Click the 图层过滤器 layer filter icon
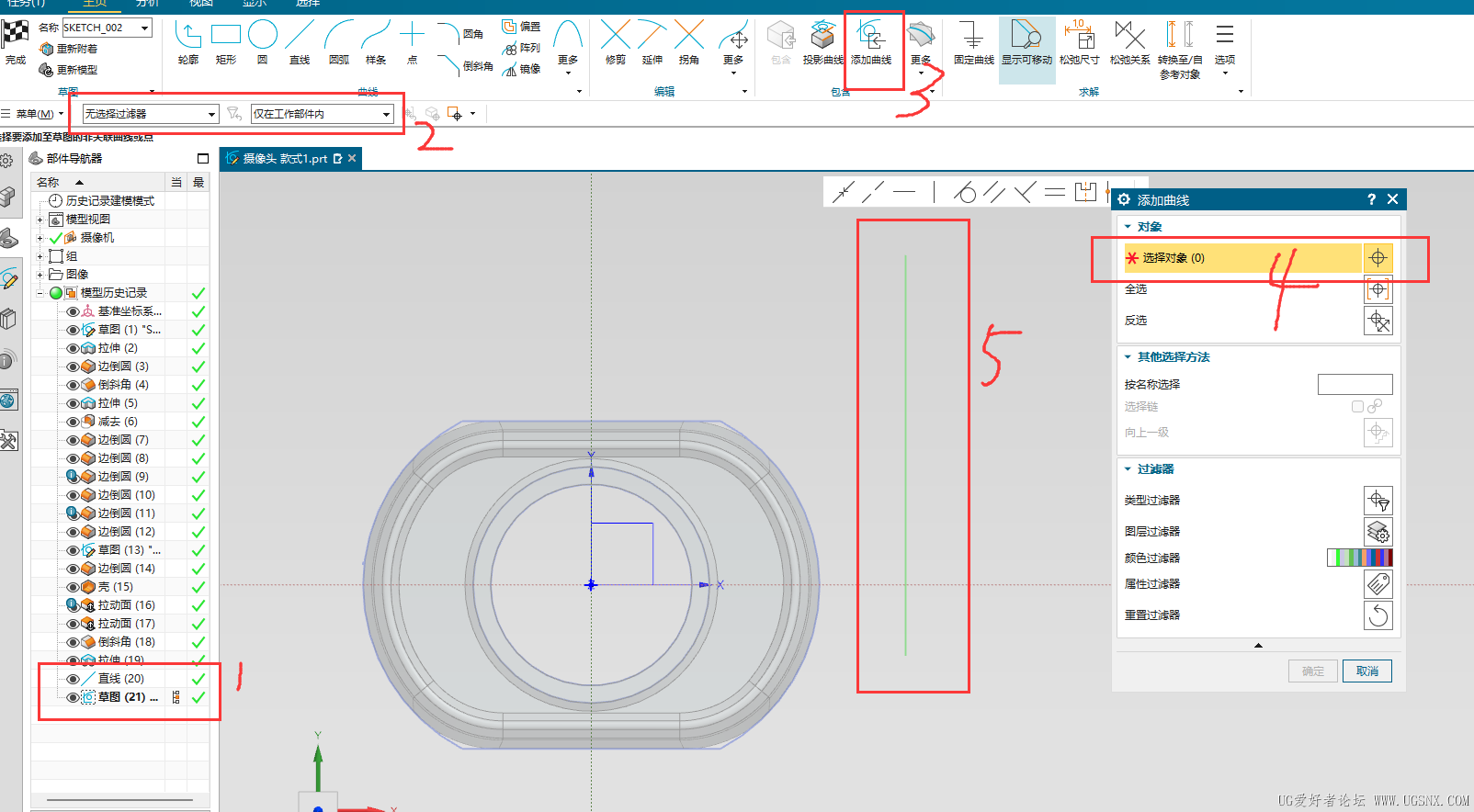 (1378, 532)
